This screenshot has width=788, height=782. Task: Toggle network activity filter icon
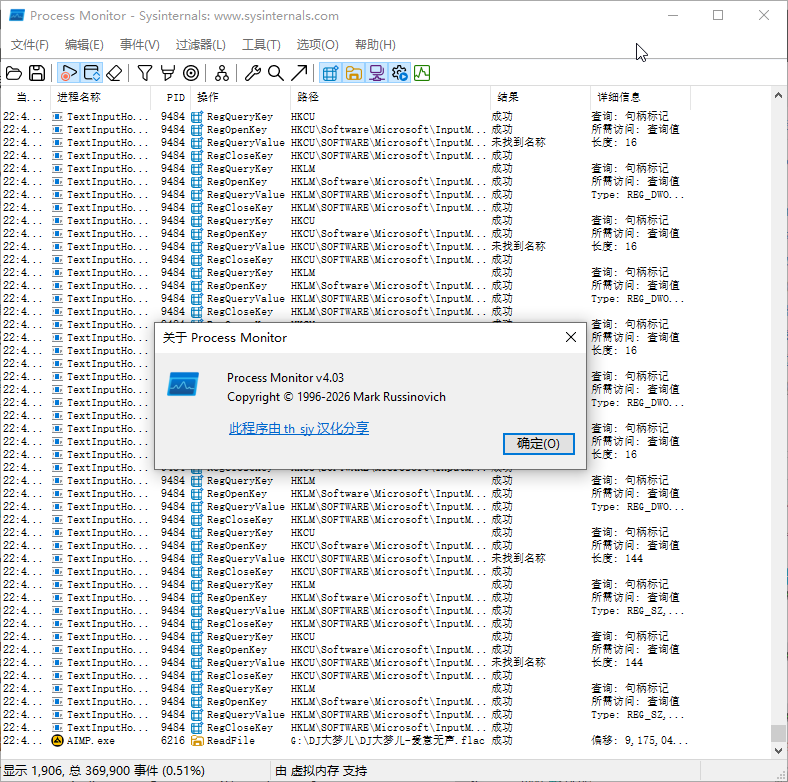tap(377, 73)
